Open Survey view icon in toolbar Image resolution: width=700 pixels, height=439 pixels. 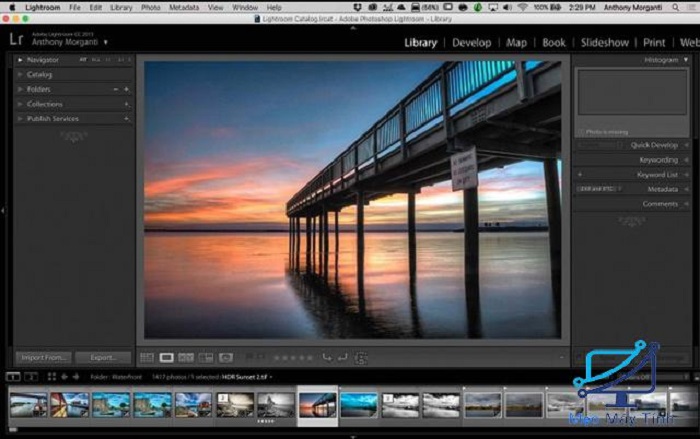(206, 358)
